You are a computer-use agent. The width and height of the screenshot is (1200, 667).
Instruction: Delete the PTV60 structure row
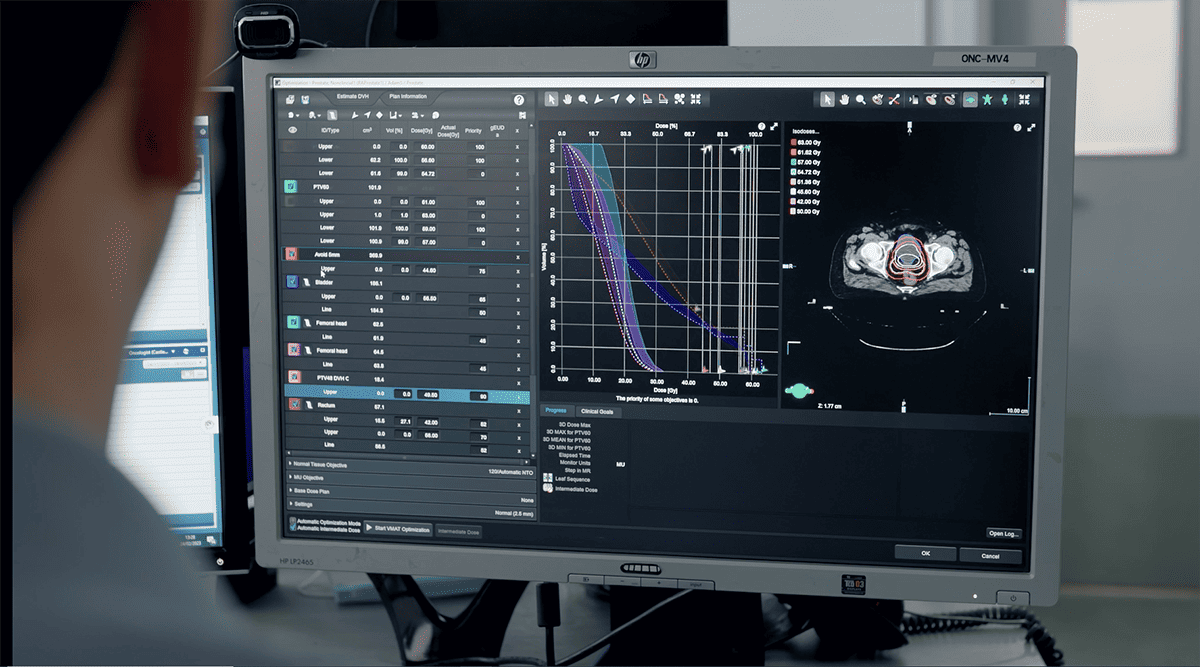click(518, 187)
